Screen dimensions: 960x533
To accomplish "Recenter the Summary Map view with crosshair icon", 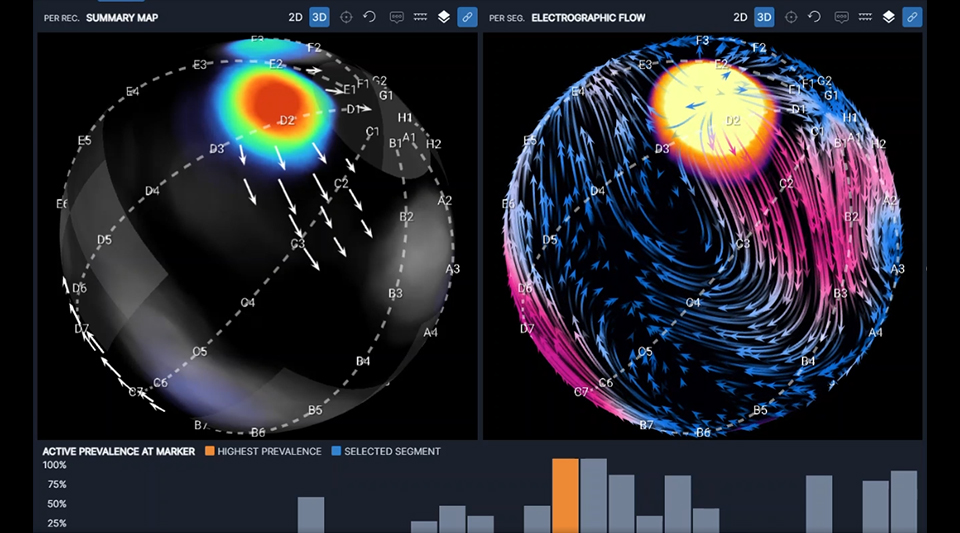I will 347,17.
